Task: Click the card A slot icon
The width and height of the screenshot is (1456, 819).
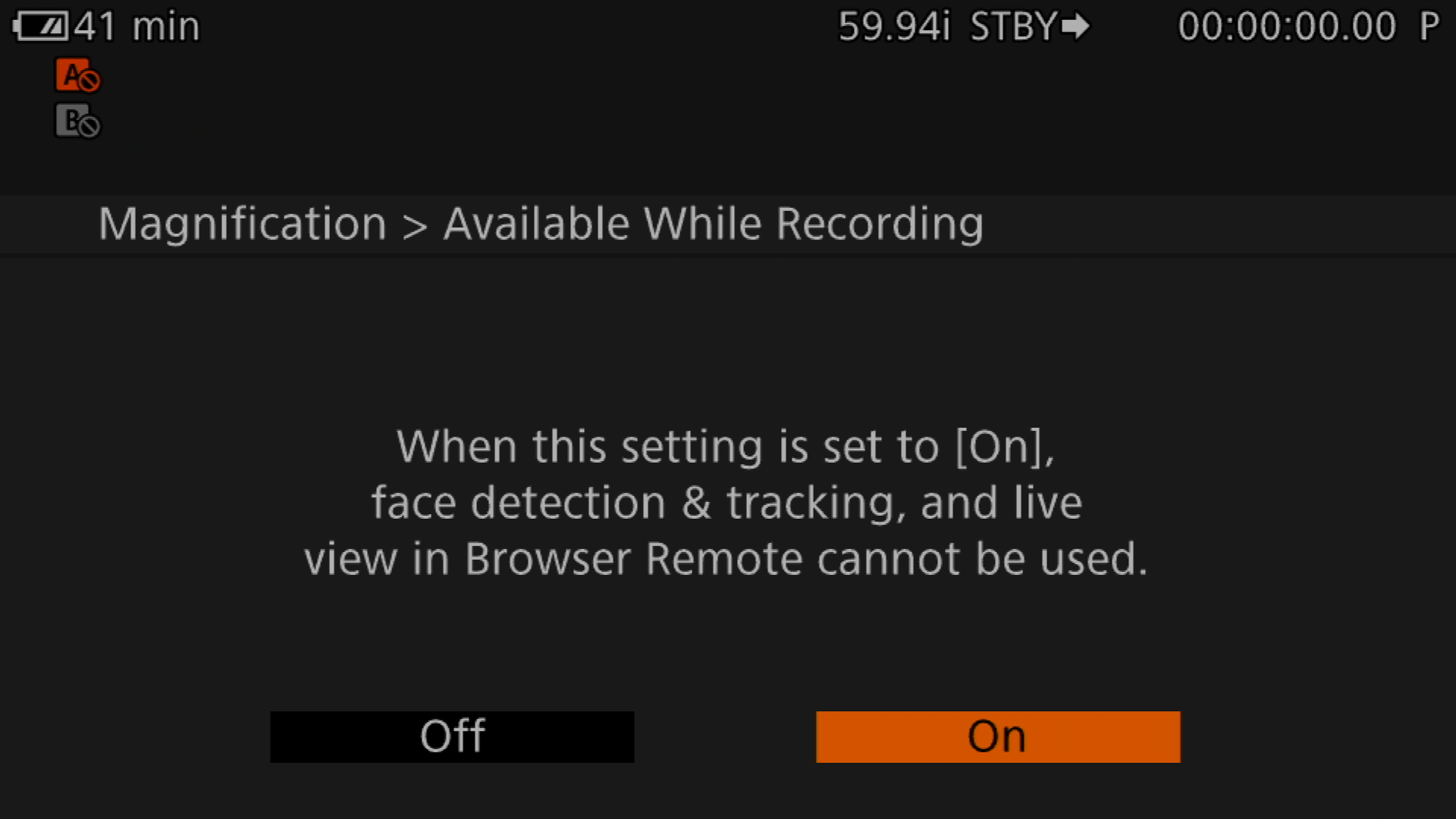Action: click(x=77, y=76)
